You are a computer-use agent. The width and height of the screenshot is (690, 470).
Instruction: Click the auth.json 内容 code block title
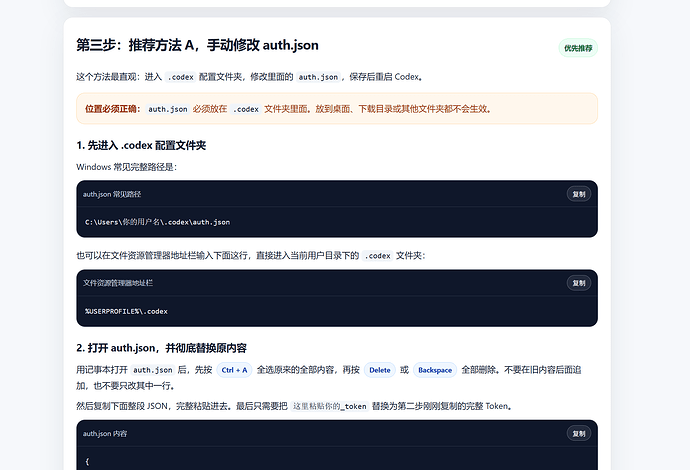pyautogui.click(x=105, y=433)
